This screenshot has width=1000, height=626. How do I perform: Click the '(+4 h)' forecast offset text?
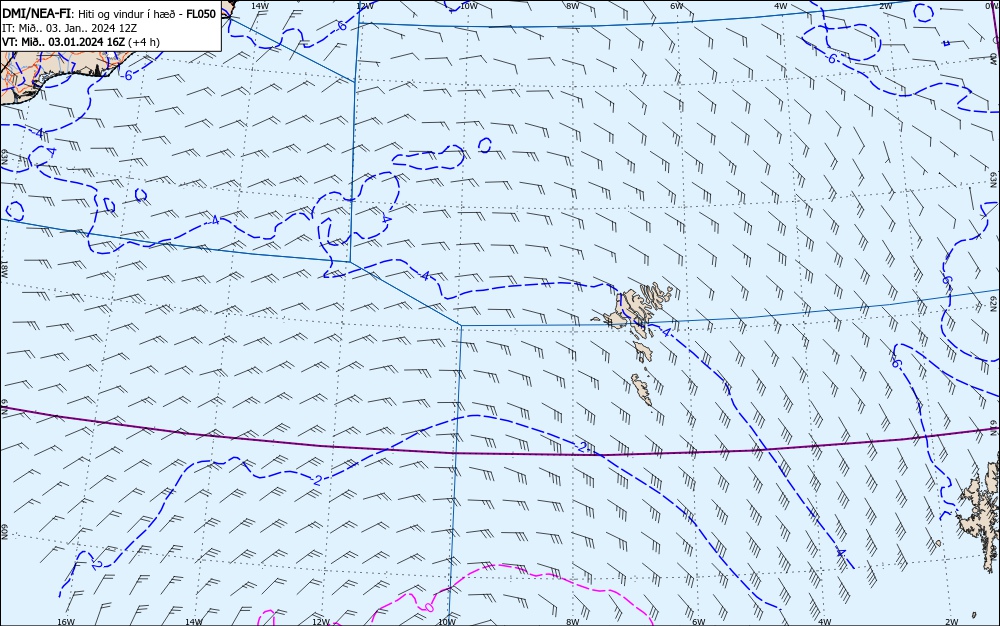pos(143,42)
